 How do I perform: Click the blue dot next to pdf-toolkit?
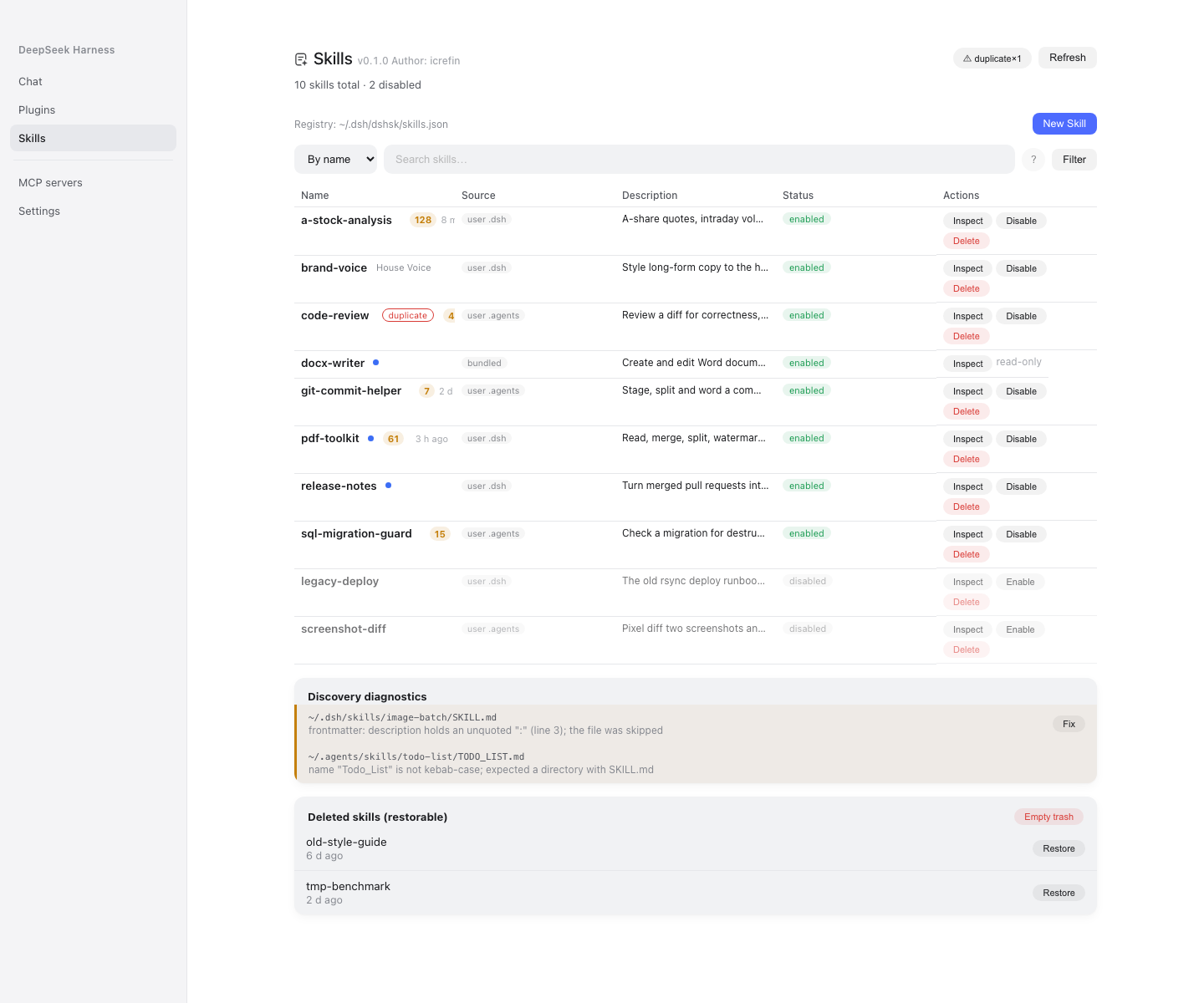[370, 438]
